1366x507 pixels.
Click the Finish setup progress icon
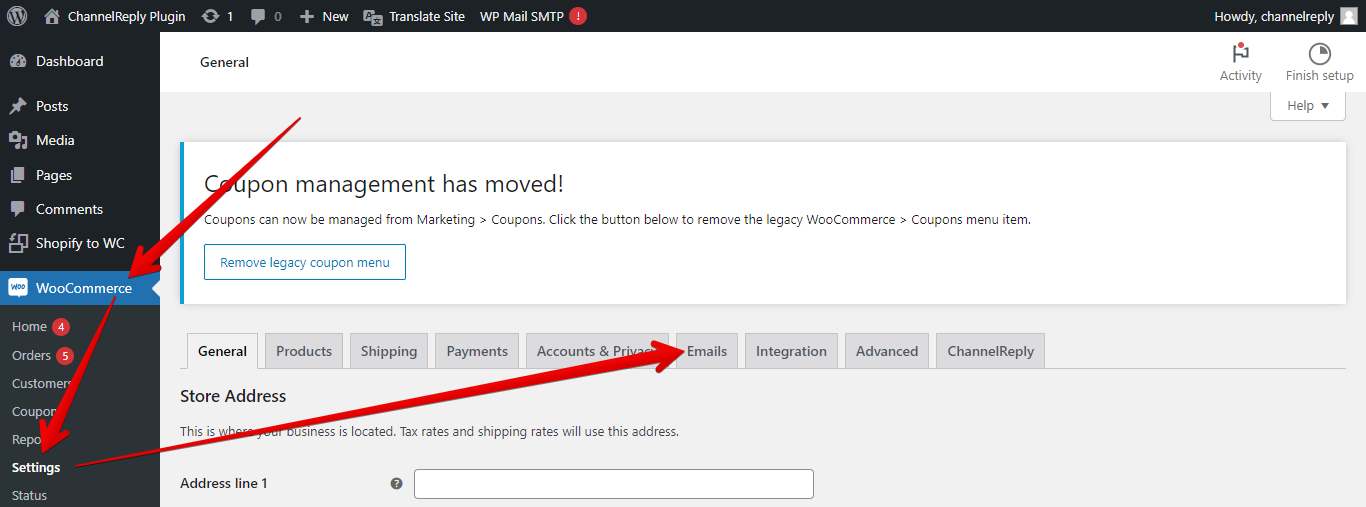coord(1320,53)
